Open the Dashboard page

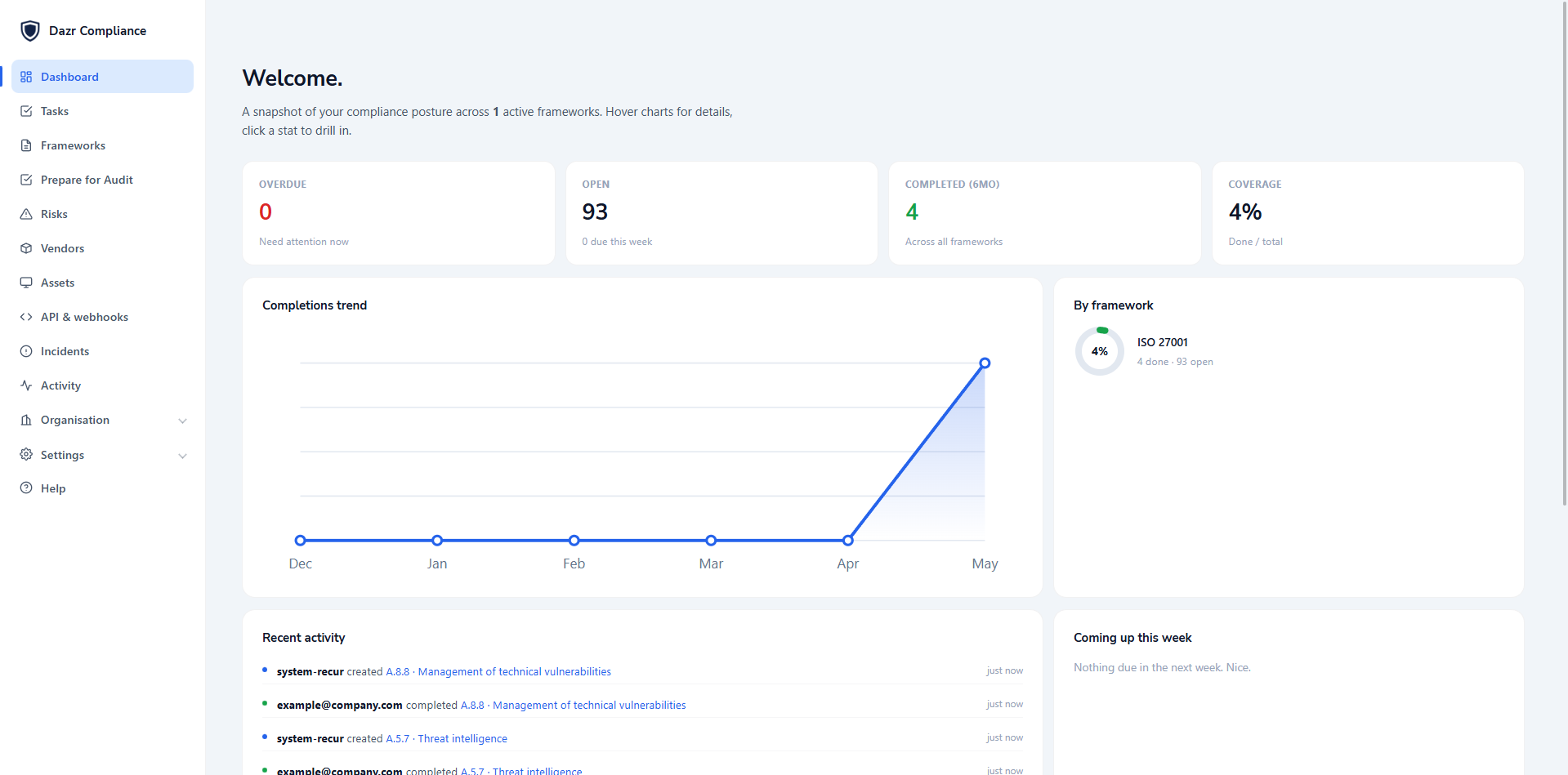click(102, 77)
